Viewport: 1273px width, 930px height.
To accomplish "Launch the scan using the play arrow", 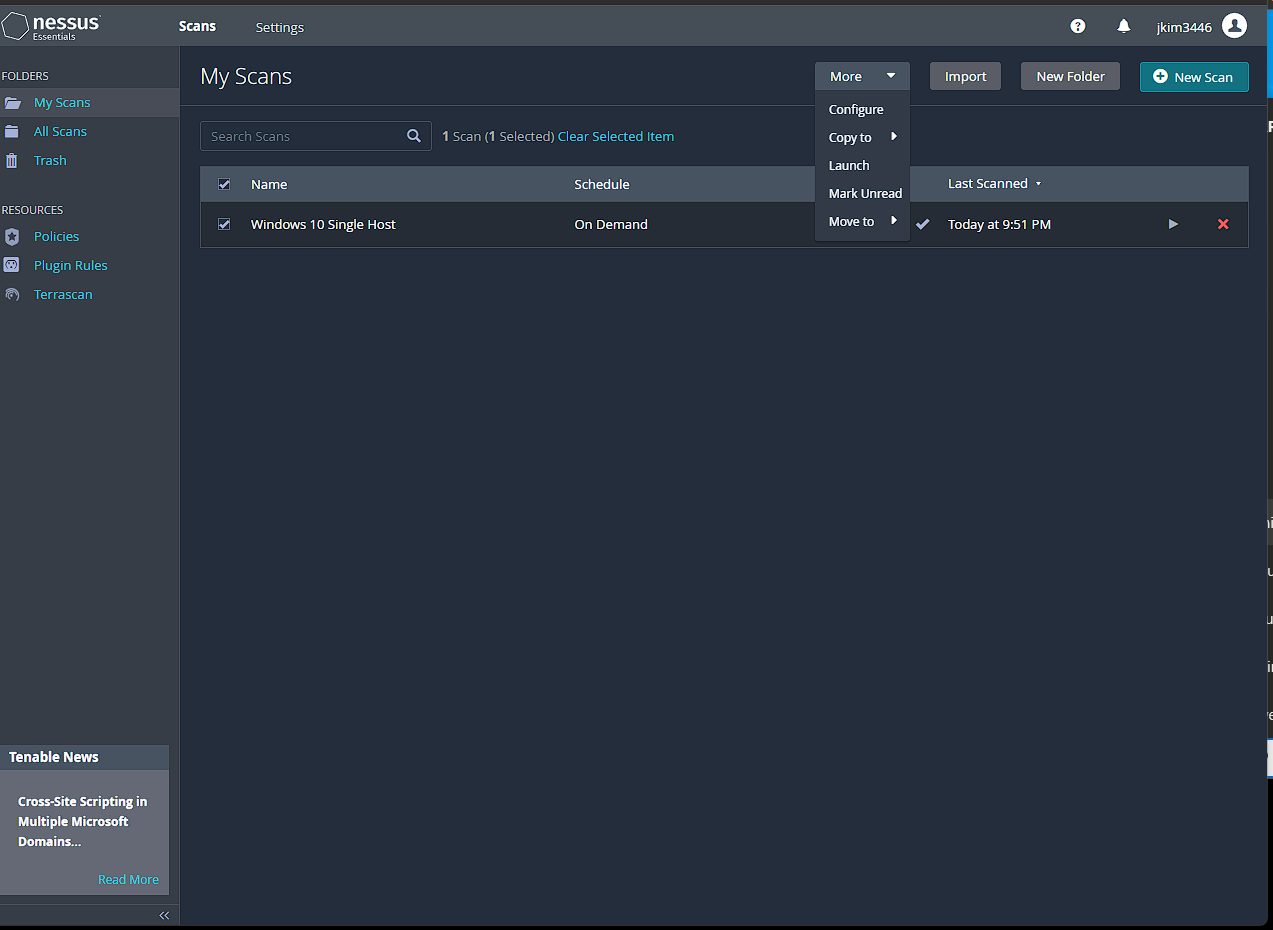I will [x=1172, y=224].
